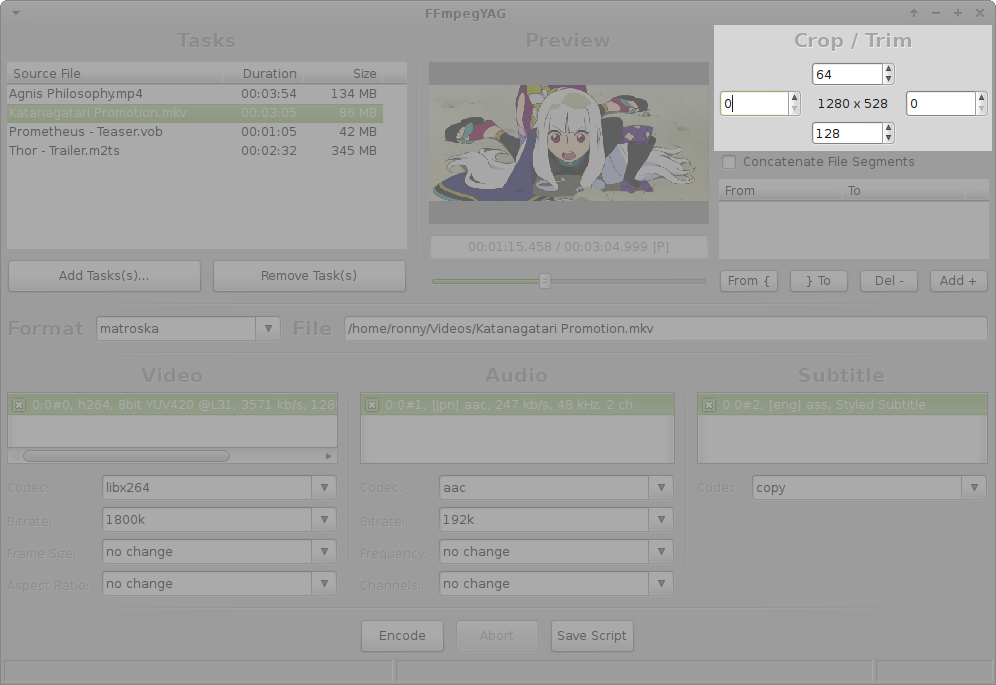Toggle audio stream 0:0#1 aac checkbox
996x685 pixels.
click(x=372, y=405)
